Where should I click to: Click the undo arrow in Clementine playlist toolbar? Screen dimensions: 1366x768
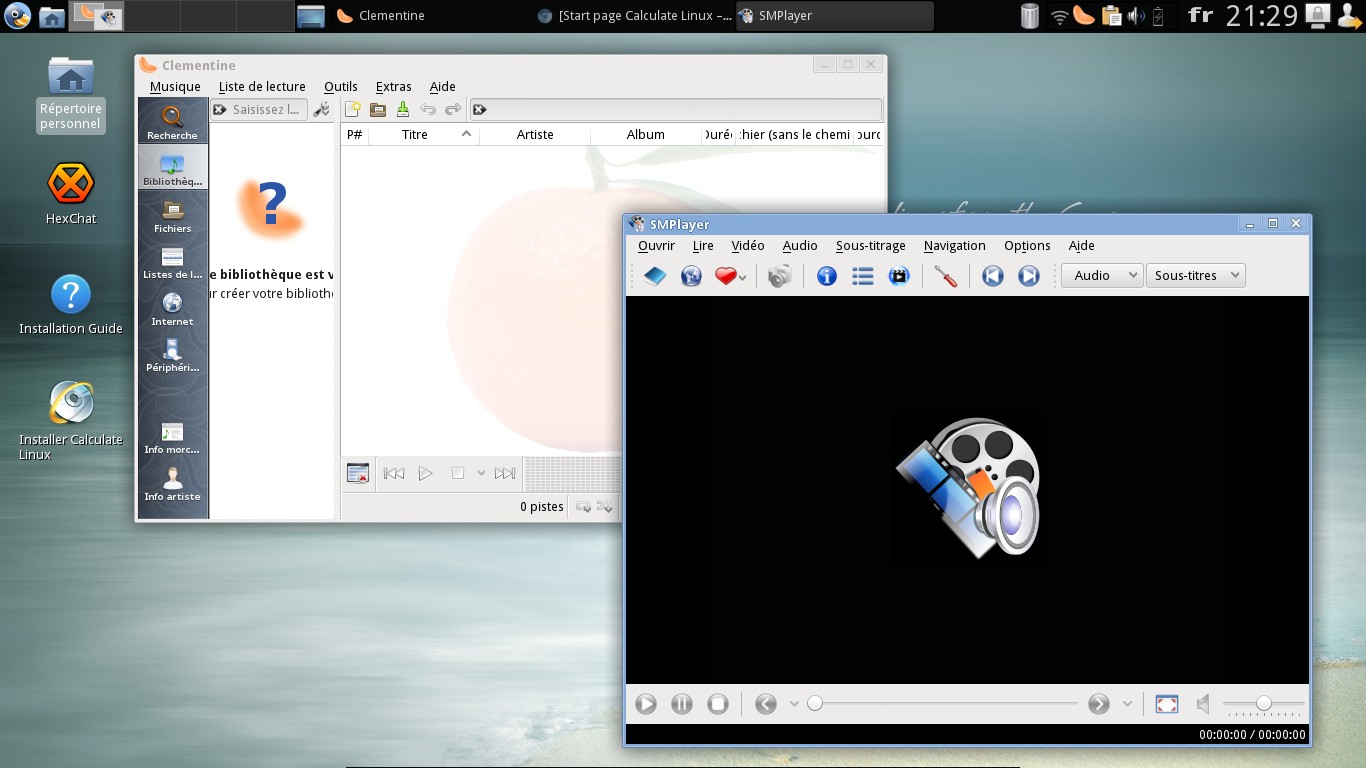pyautogui.click(x=428, y=110)
